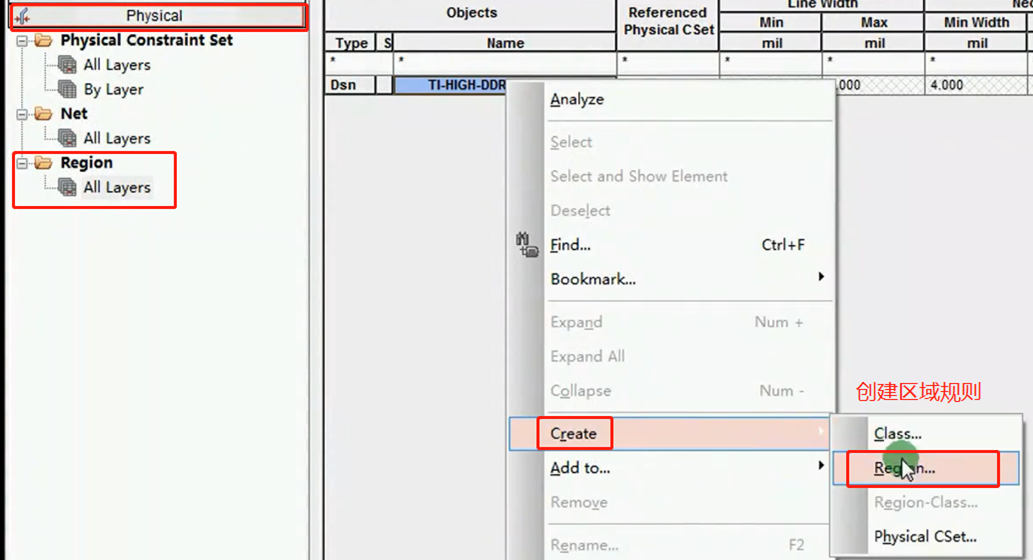The image size is (1033, 560).
Task: Click the Physical domain icon in header
Action: coord(22,16)
